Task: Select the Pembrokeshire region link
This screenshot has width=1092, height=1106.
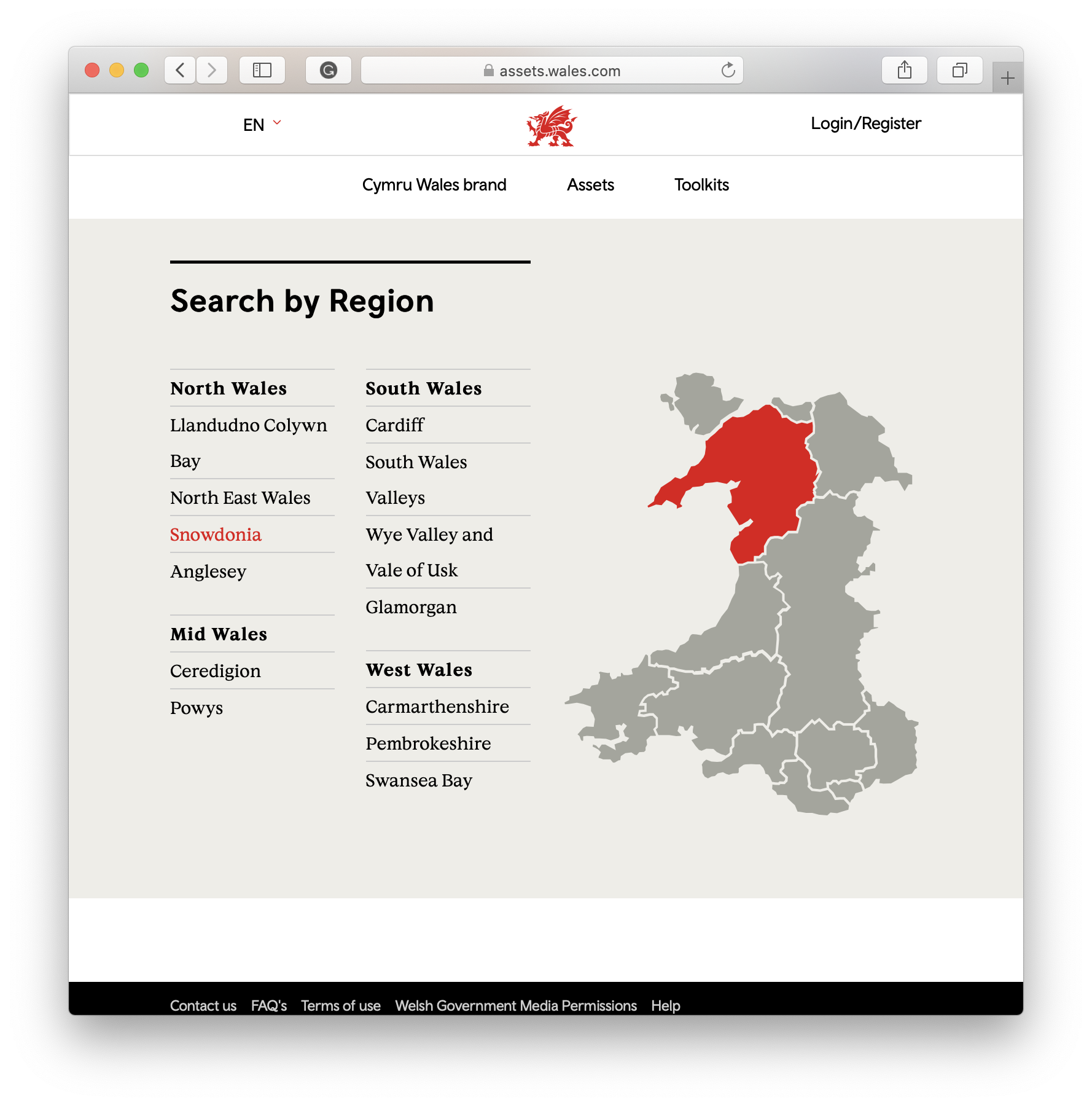Action: [x=428, y=743]
